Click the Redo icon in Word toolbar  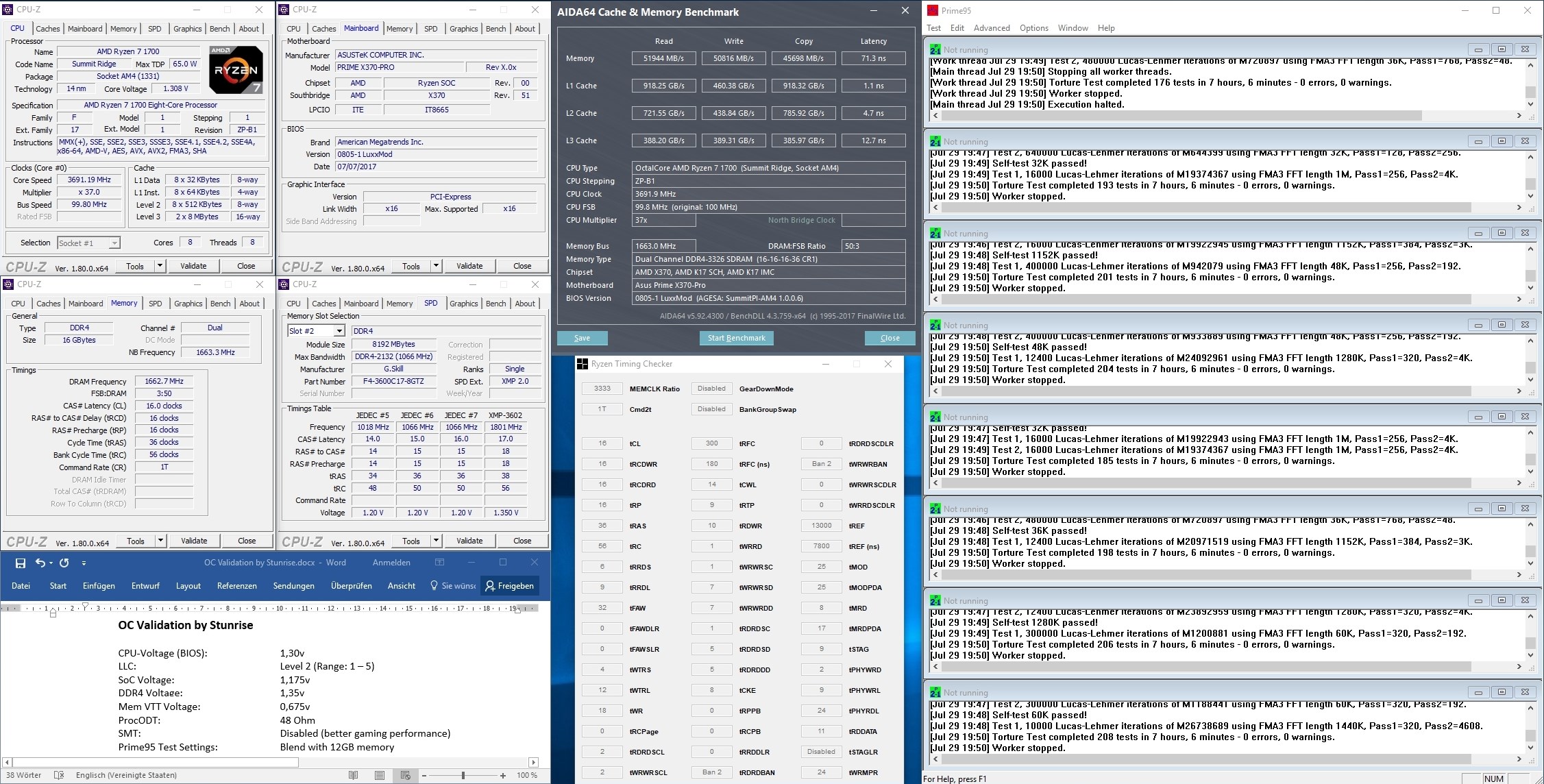pos(64,563)
